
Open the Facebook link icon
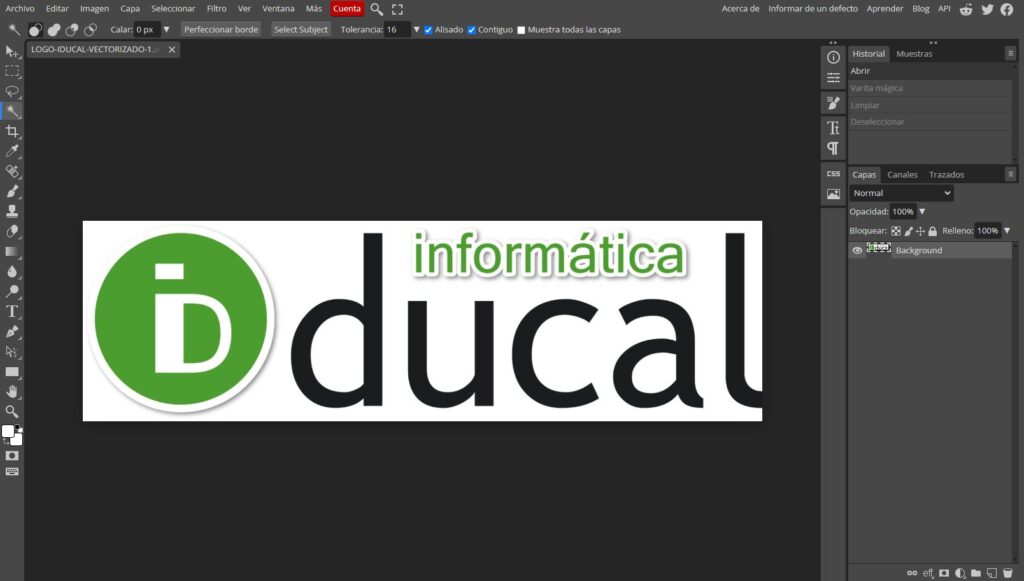pos(1007,9)
